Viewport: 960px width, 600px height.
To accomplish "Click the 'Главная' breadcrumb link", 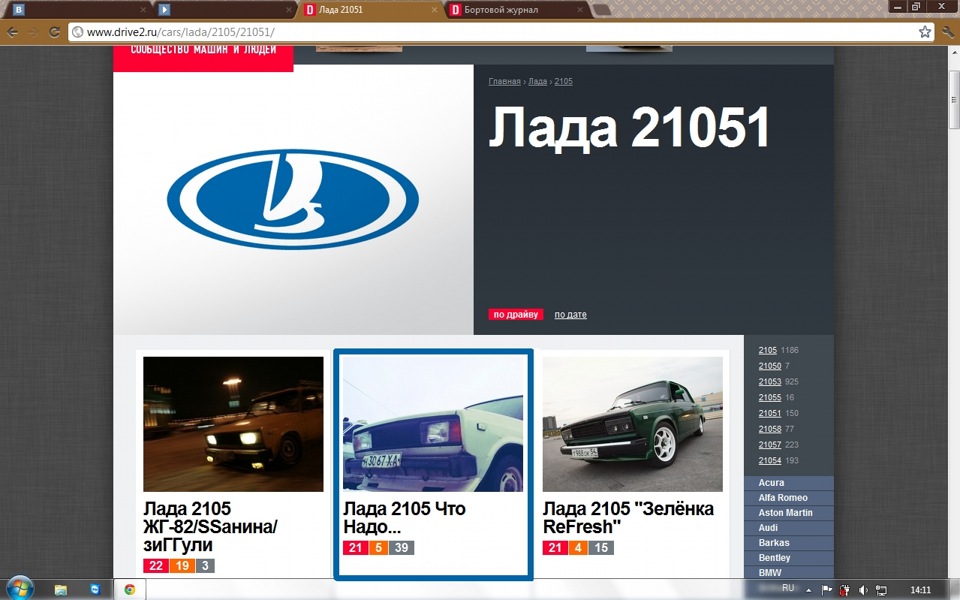I will 504,81.
